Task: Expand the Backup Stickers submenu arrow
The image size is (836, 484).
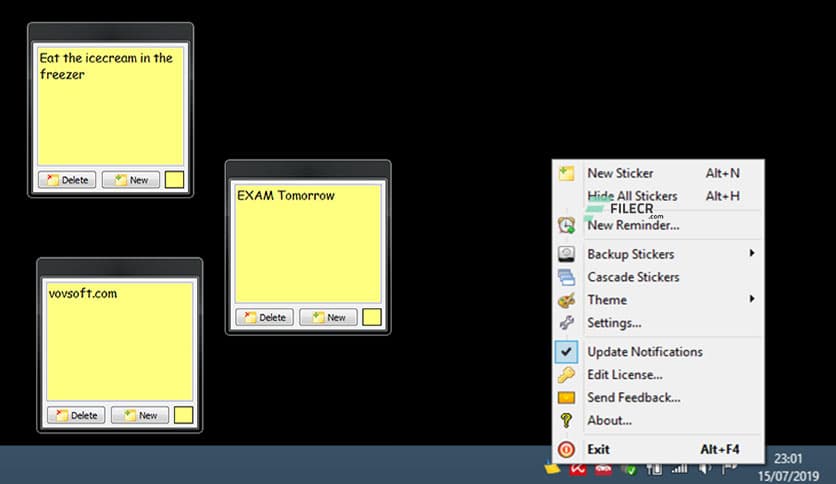Action: [752, 253]
